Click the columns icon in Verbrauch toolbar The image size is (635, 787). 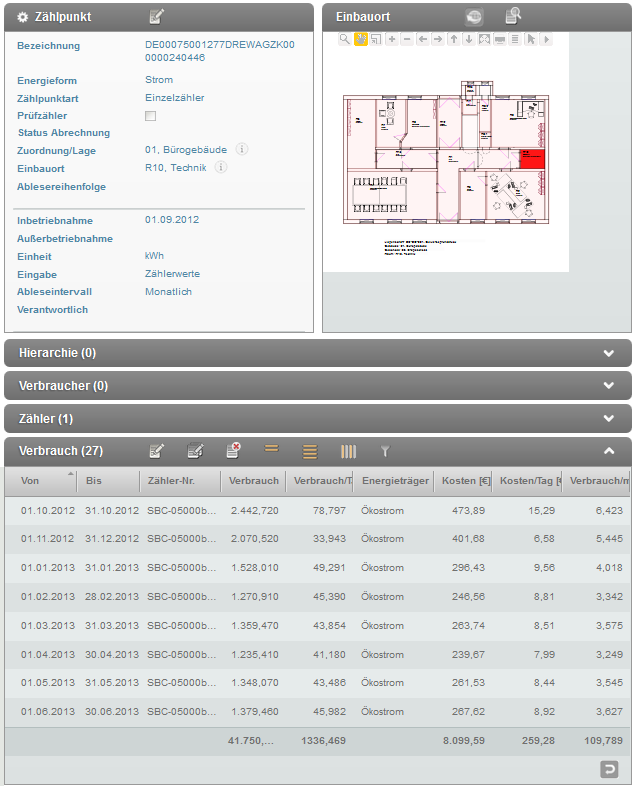pos(348,452)
